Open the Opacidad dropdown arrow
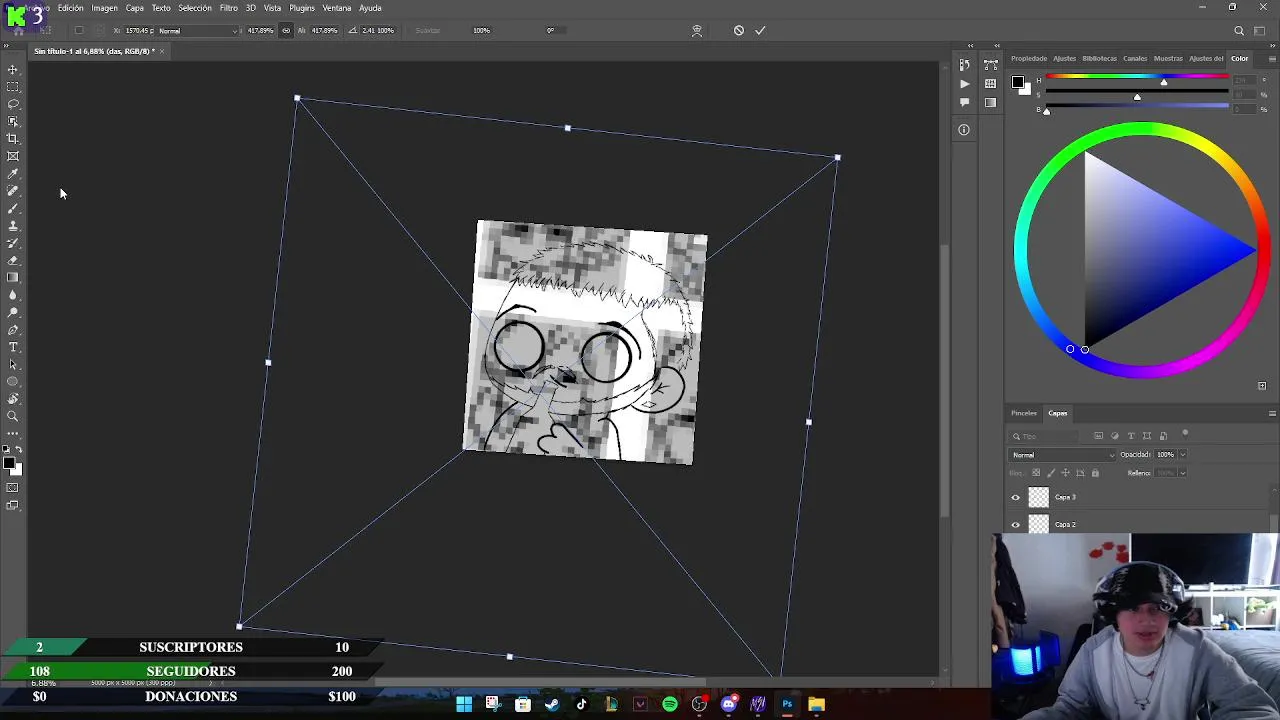Image resolution: width=1280 pixels, height=720 pixels. [1182, 455]
